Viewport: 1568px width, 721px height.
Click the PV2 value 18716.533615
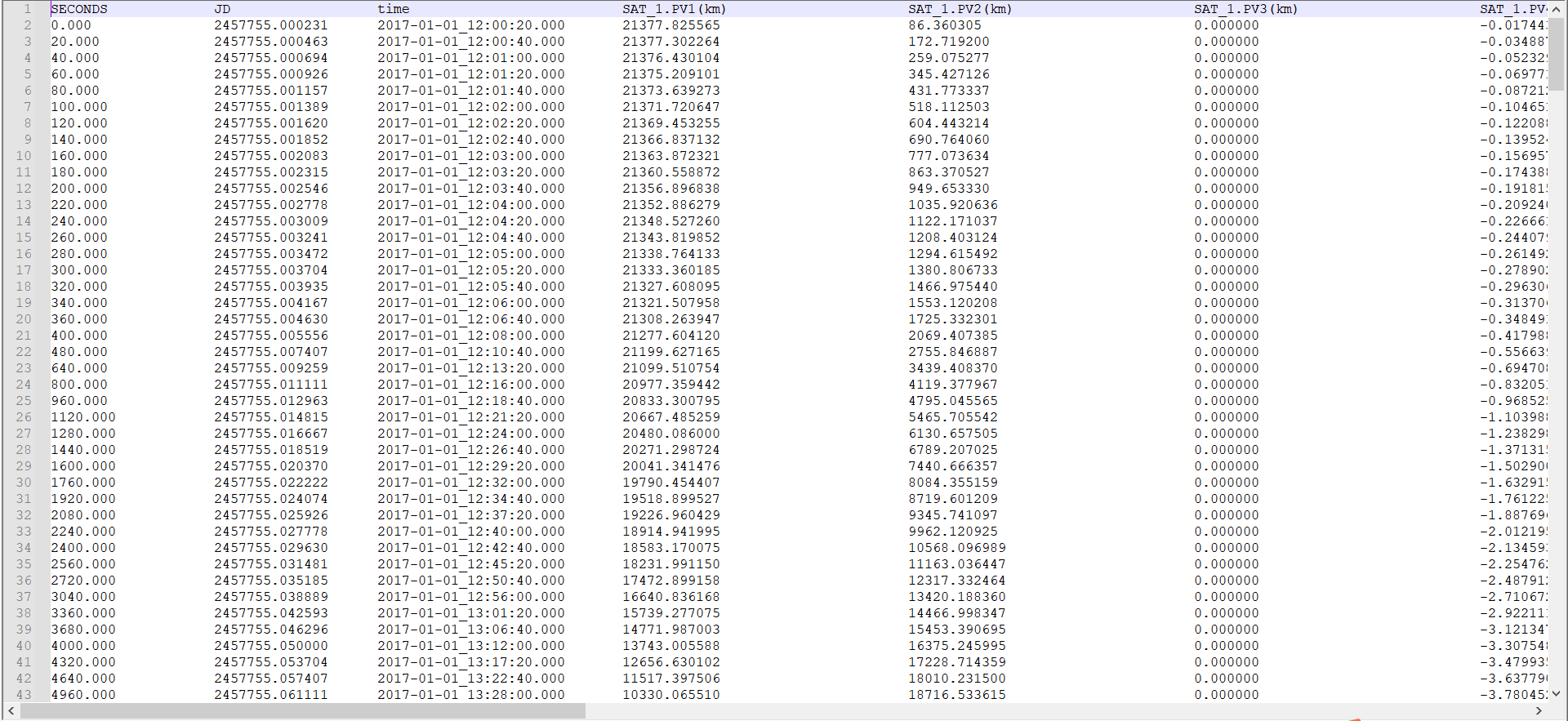(956, 695)
